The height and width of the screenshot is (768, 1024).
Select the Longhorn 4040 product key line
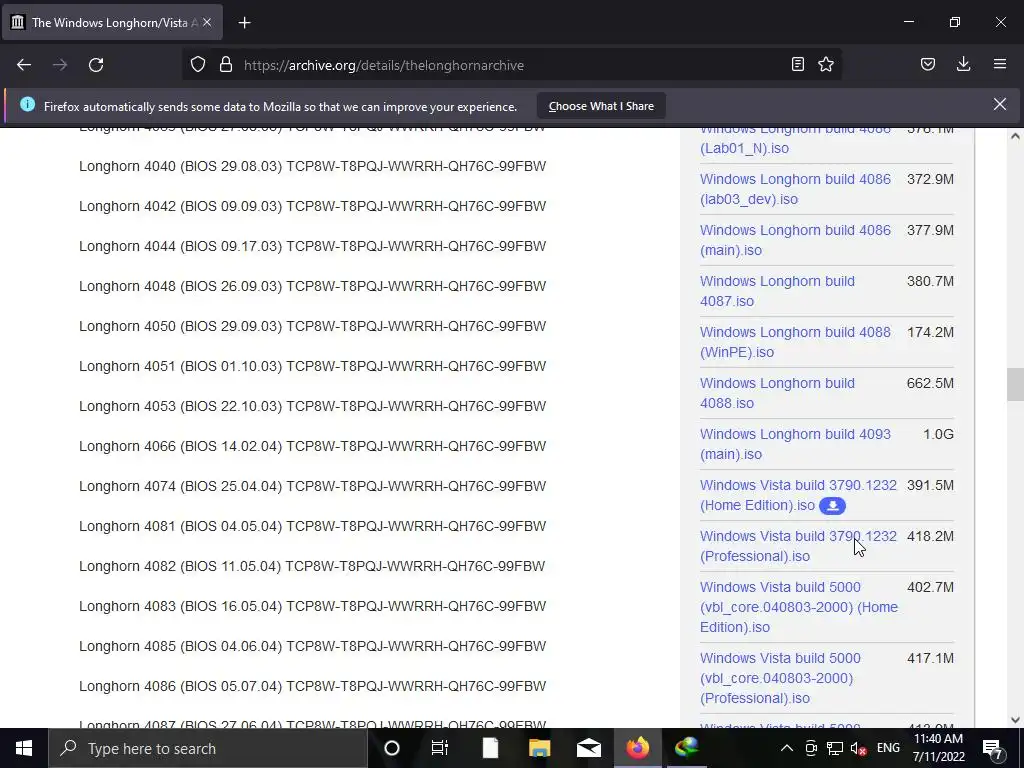[x=312, y=166]
